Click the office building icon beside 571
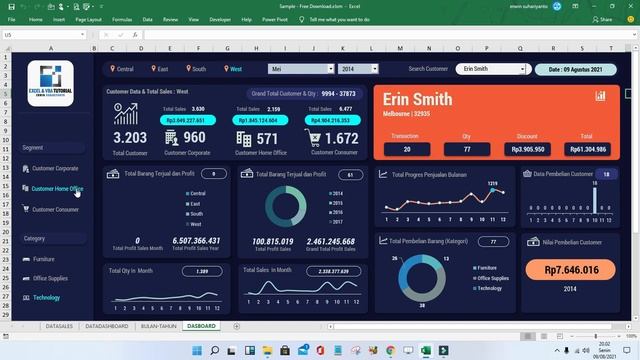The width and height of the screenshot is (640, 360). tap(244, 139)
